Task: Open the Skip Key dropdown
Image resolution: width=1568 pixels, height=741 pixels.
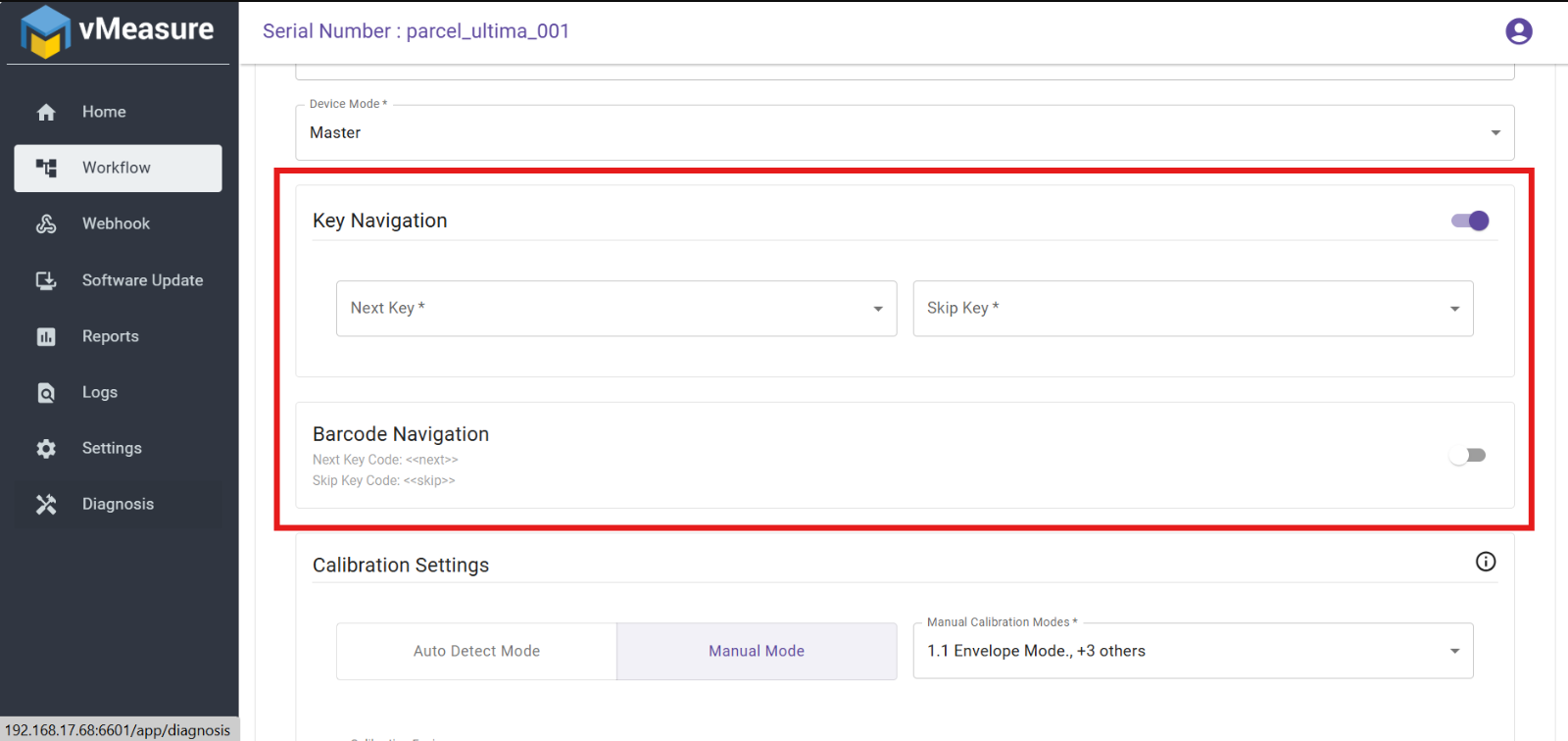Action: [1193, 309]
